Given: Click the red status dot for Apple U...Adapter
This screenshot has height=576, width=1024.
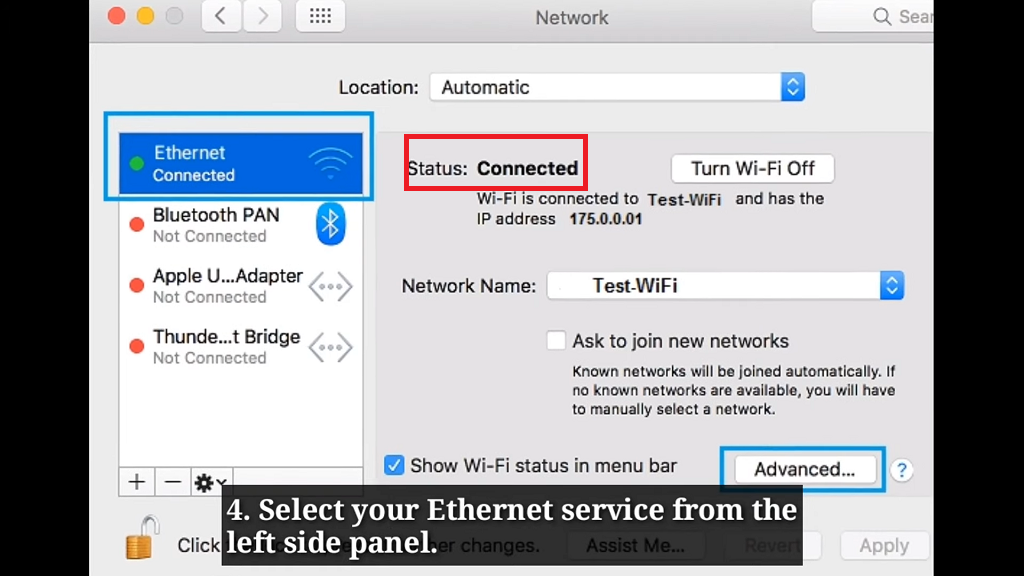Looking at the screenshot, I should [136, 285].
